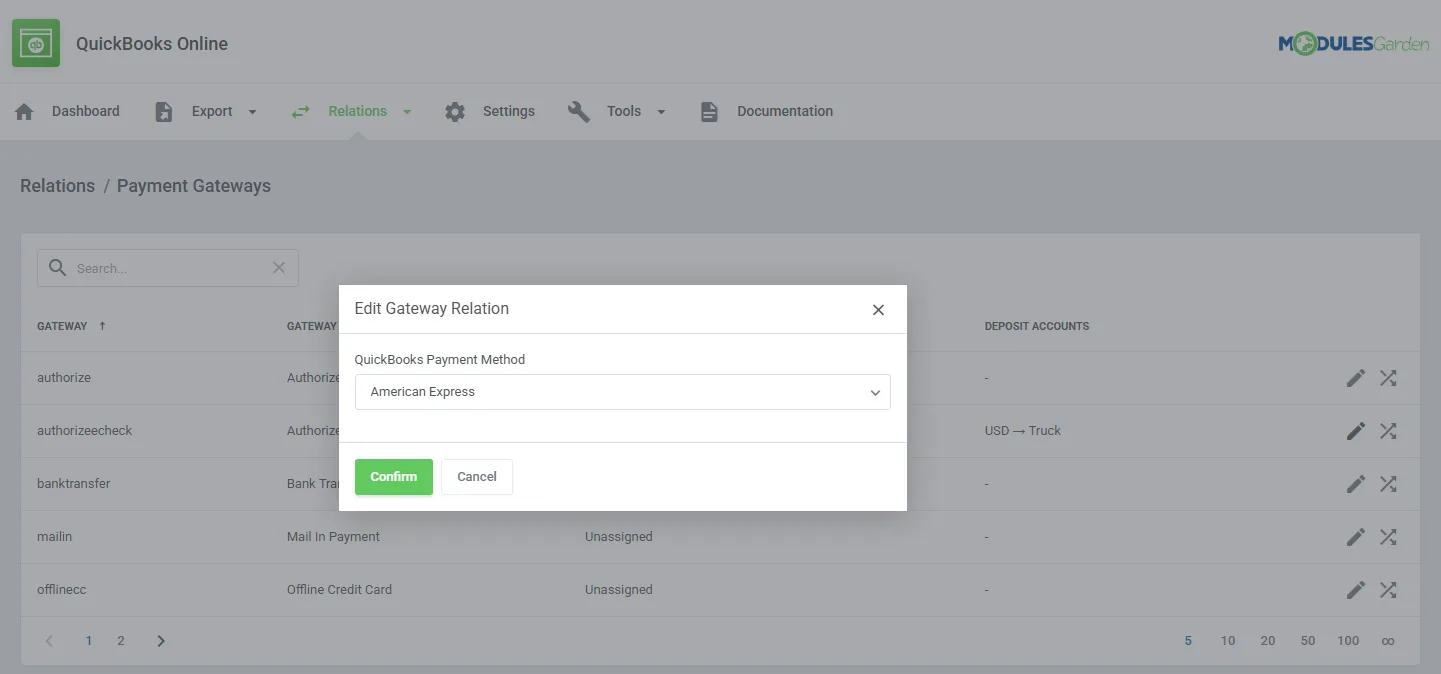The image size is (1441, 674).
Task: Click the Documentation page icon
Action: (x=709, y=111)
